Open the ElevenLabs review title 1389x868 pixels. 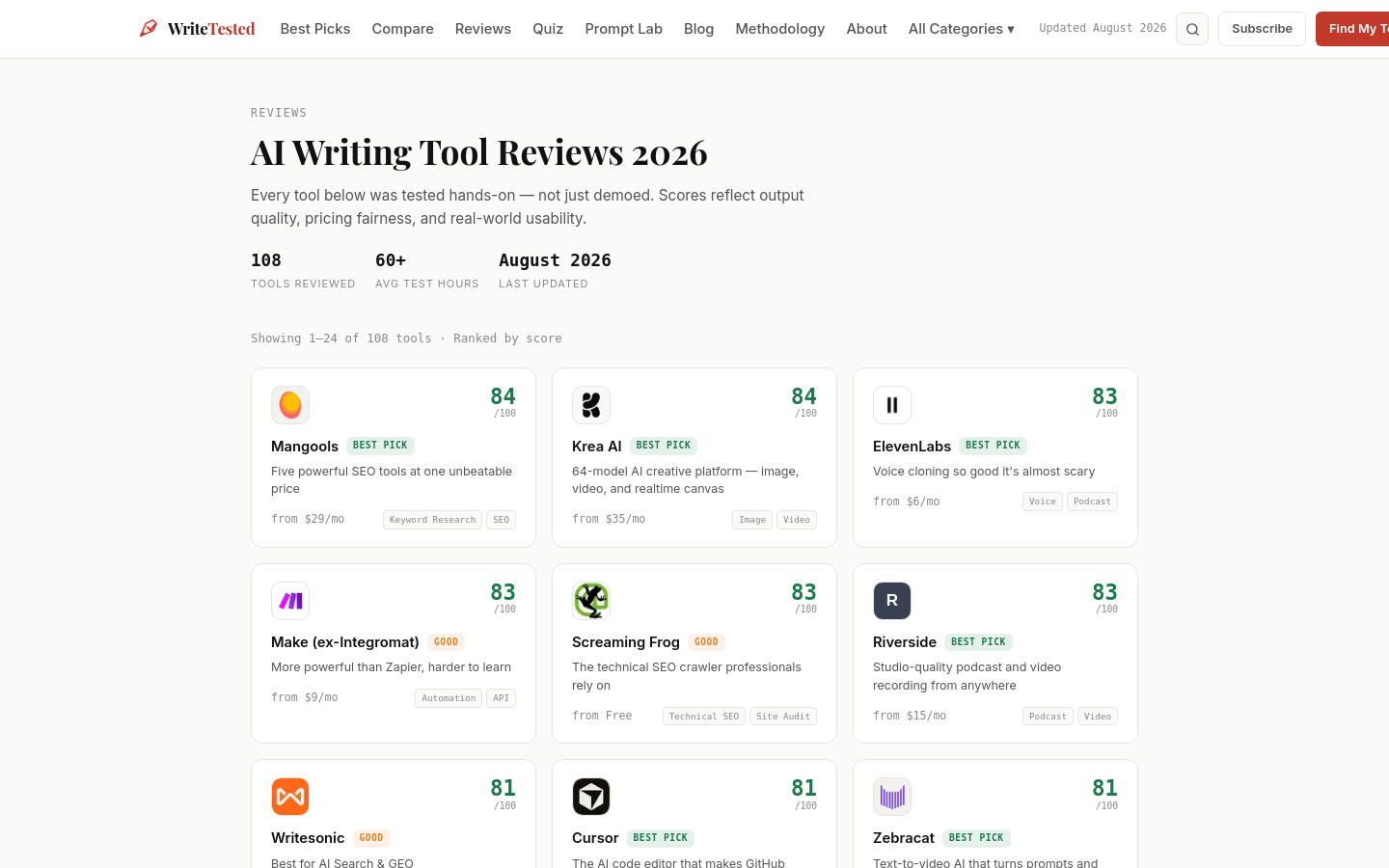click(912, 446)
